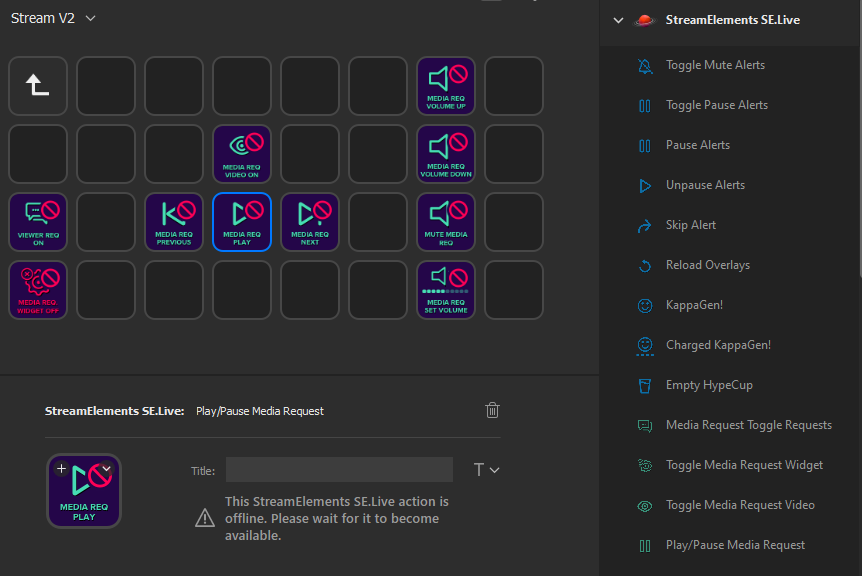Viewport: 862px width, 576px height.
Task: Select the Mute Media Req key
Action: pyautogui.click(x=446, y=222)
